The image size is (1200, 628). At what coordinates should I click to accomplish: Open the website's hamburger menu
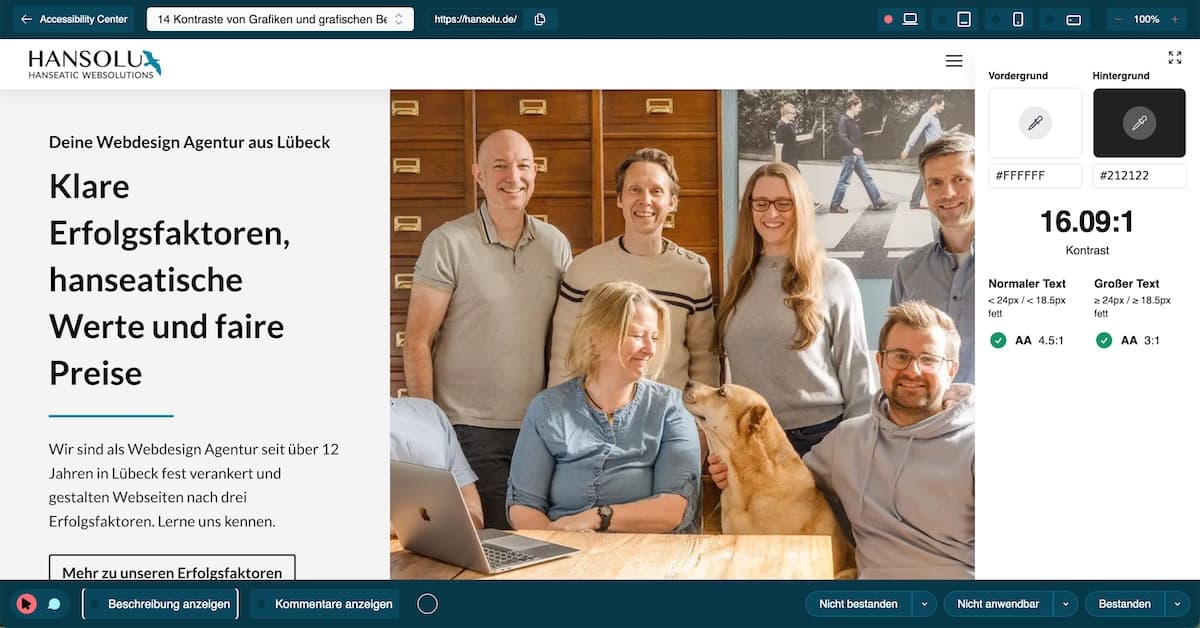pos(953,60)
